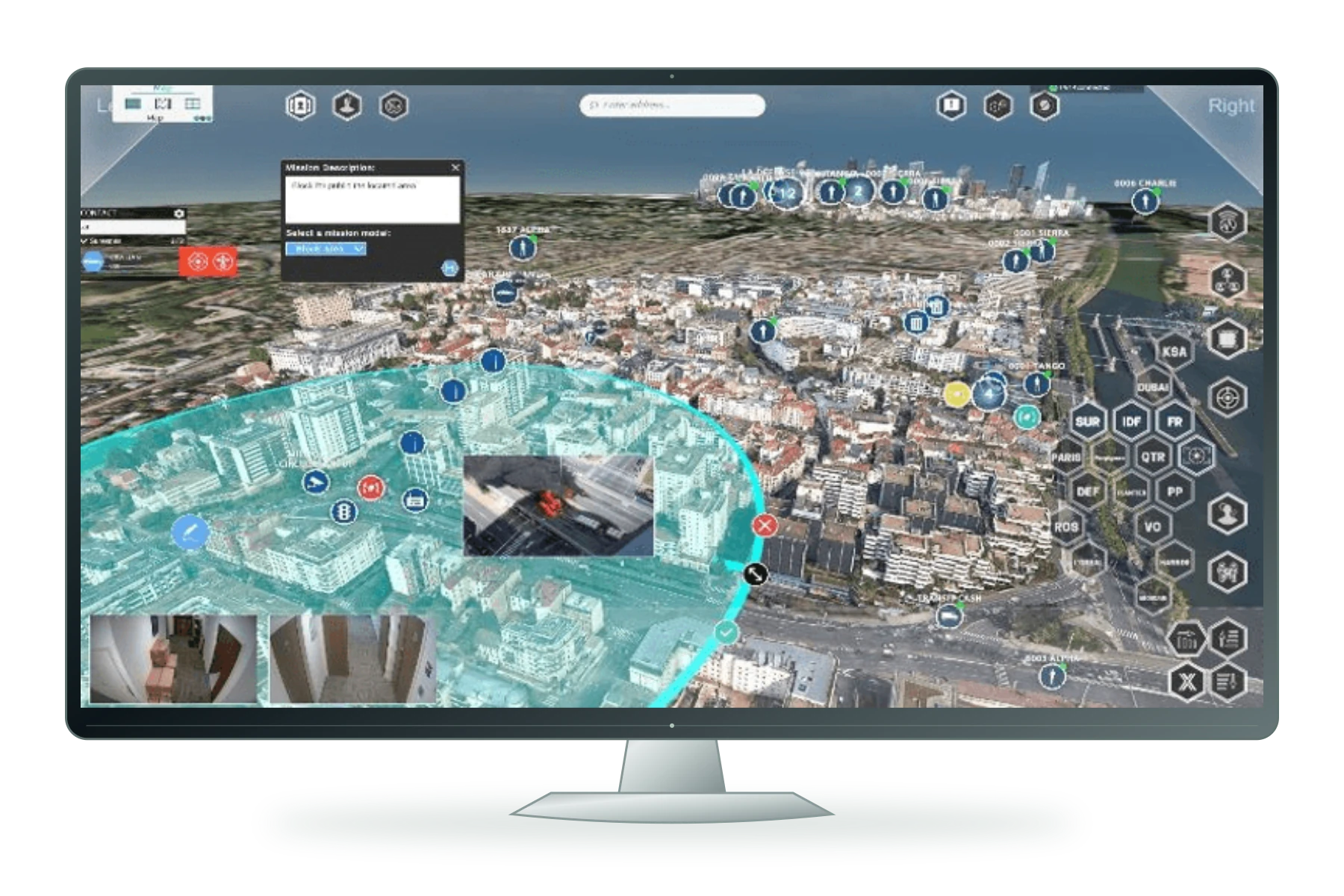Open the ID card hexagon icon in top toolbar

coord(300,105)
